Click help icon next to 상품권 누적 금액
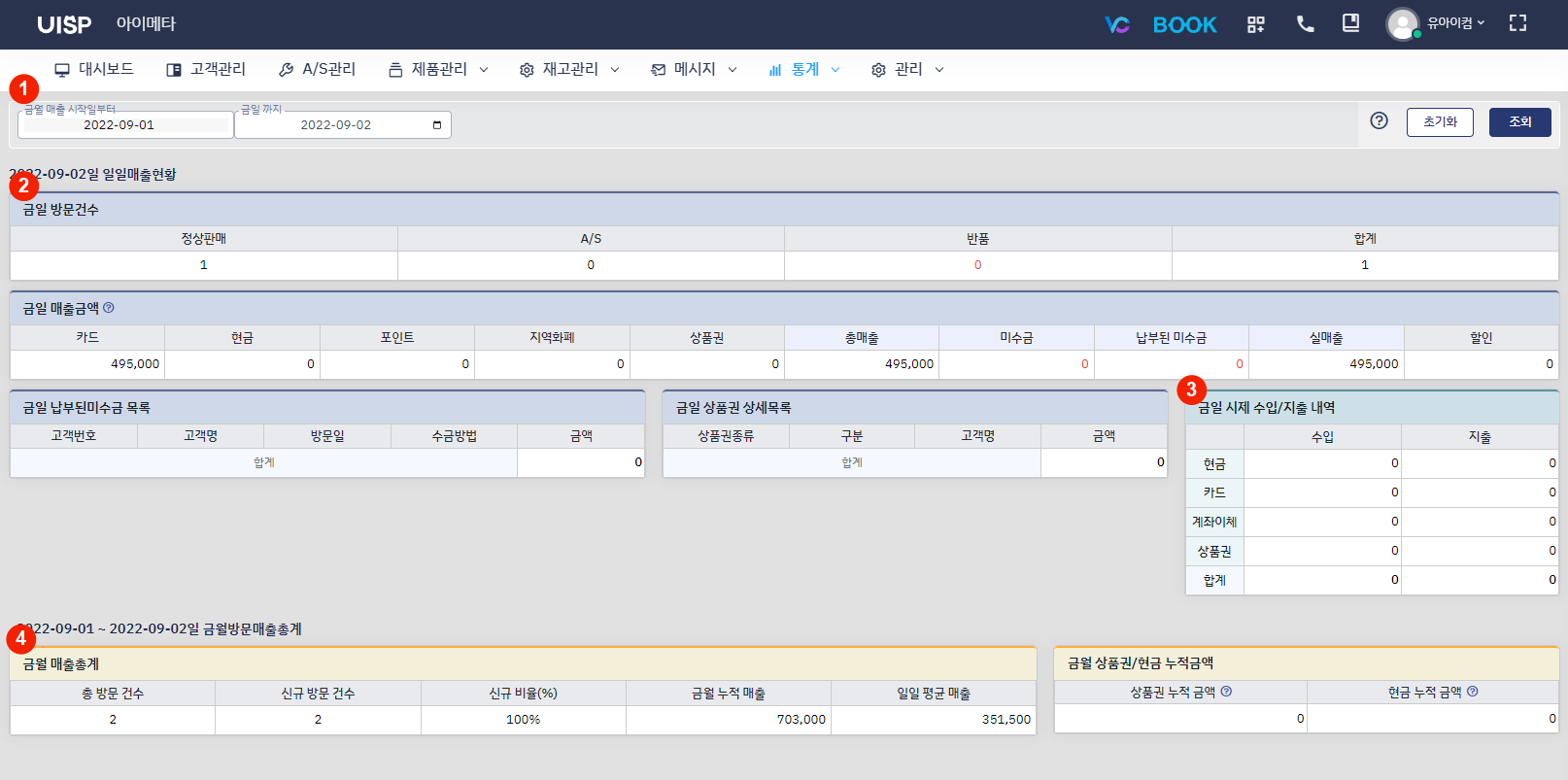The width and height of the screenshot is (1568, 780). point(1226,692)
